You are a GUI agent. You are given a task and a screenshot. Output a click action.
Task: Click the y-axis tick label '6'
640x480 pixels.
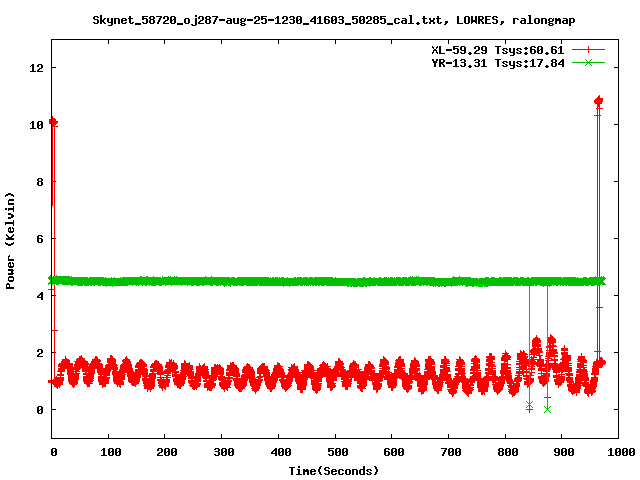coord(40,239)
